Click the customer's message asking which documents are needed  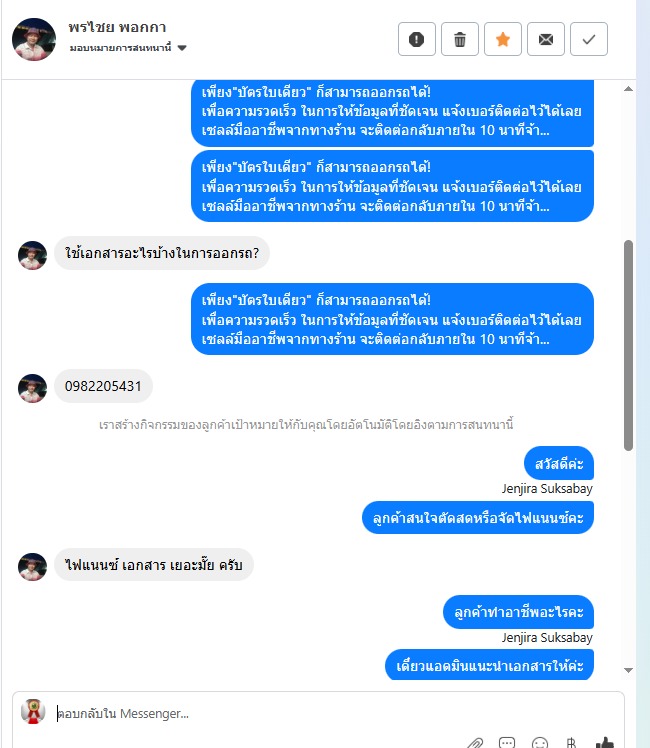162,253
